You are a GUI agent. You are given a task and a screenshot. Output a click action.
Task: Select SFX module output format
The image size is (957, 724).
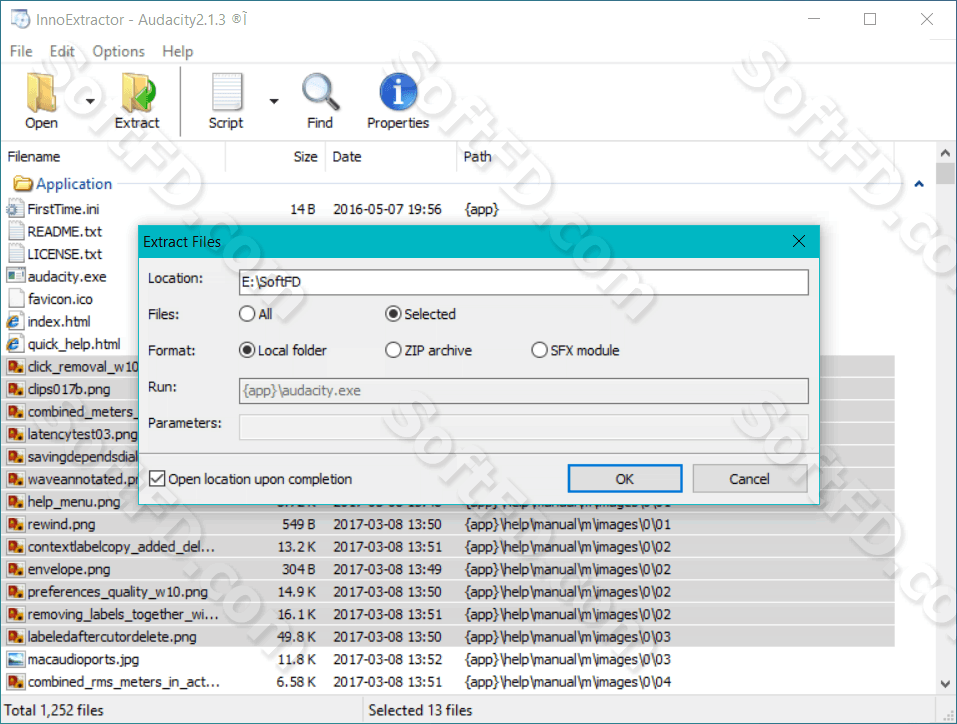click(539, 350)
